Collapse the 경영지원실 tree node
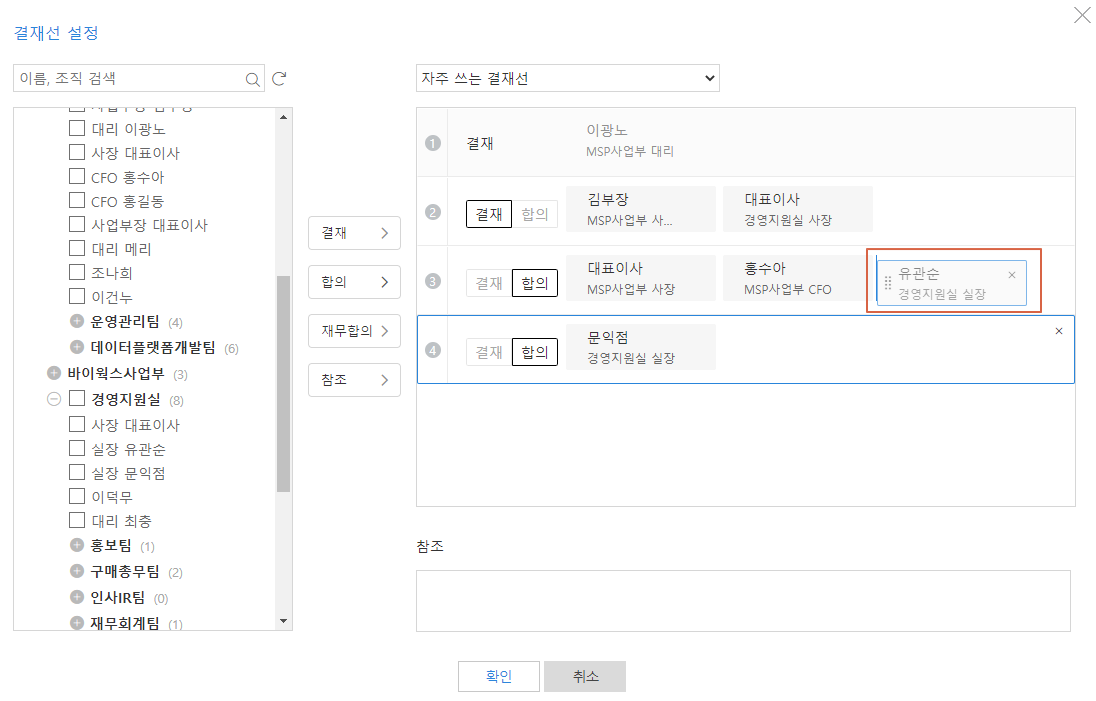 coord(54,399)
